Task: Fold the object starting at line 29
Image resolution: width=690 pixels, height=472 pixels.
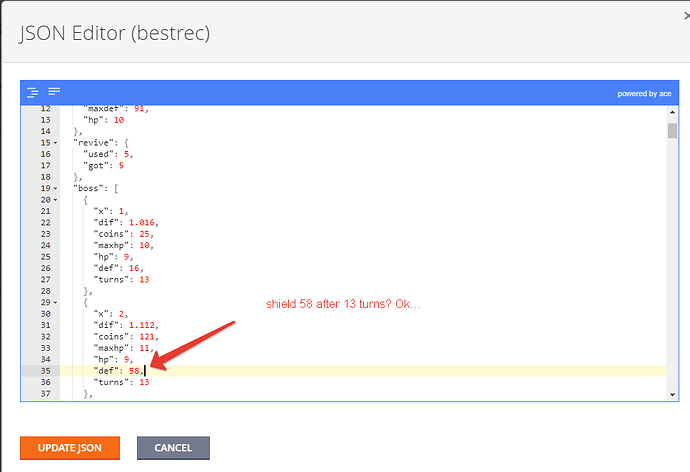Action: click(56, 300)
